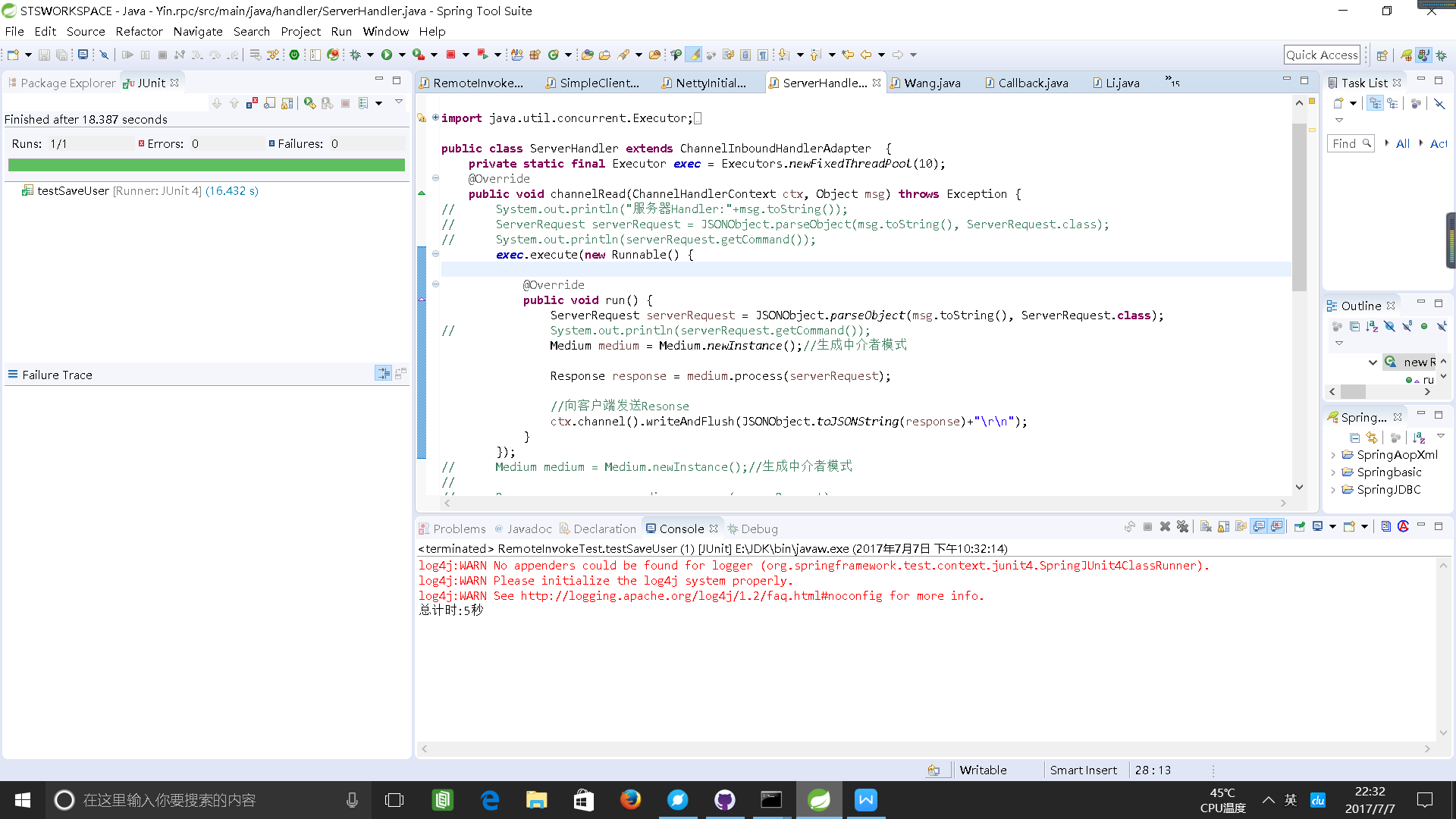The image size is (1456, 819).
Task: Open the New file dropdown arrow
Action: tap(28, 55)
